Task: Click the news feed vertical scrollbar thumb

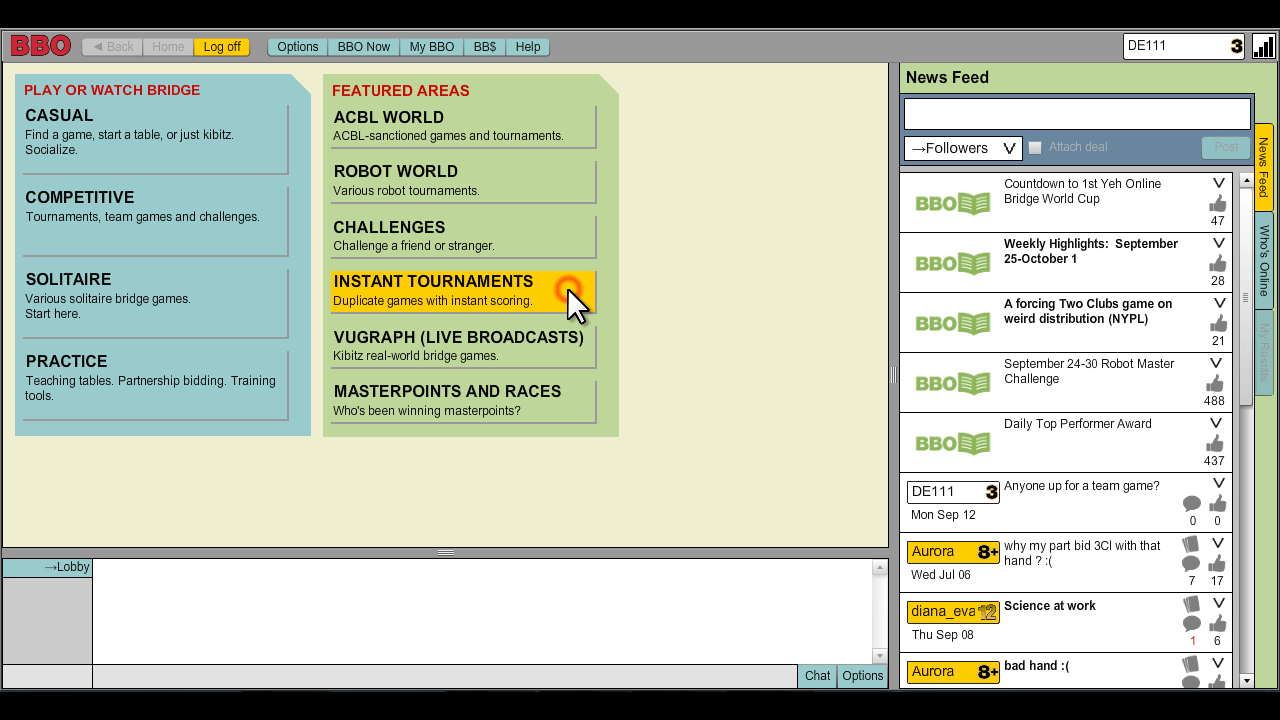Action: (x=1246, y=296)
